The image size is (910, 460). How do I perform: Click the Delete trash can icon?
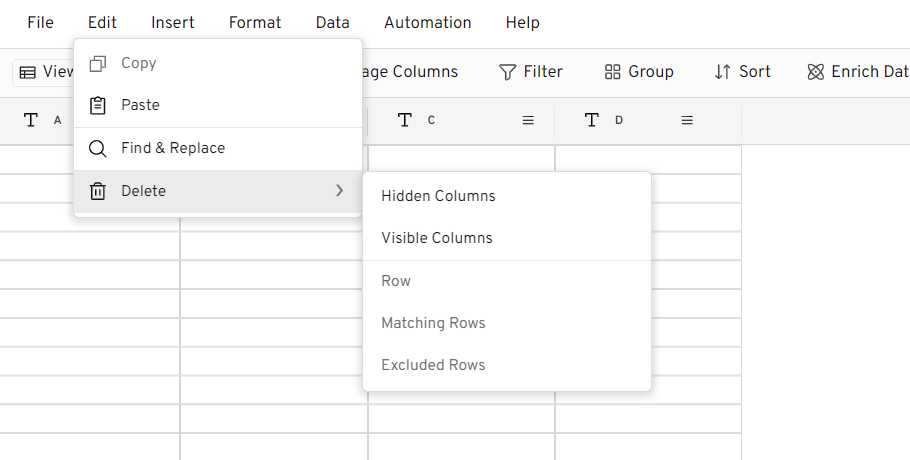point(97,191)
